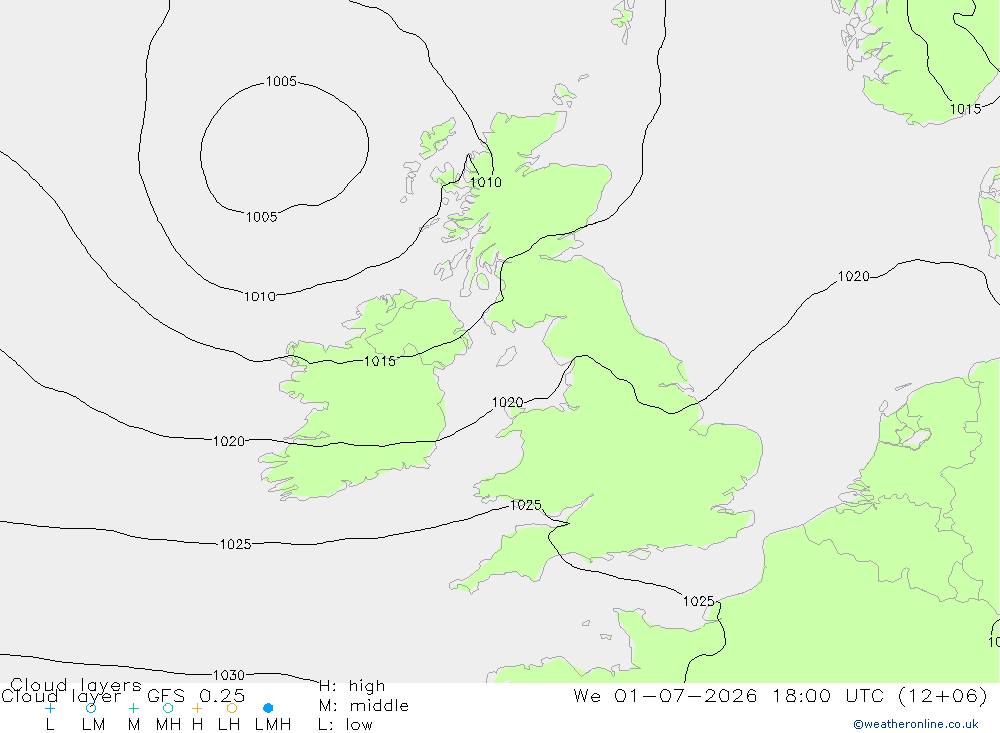Click the 'M: middle' legend text
This screenshot has height=733, width=1000.
pyautogui.click(x=364, y=706)
